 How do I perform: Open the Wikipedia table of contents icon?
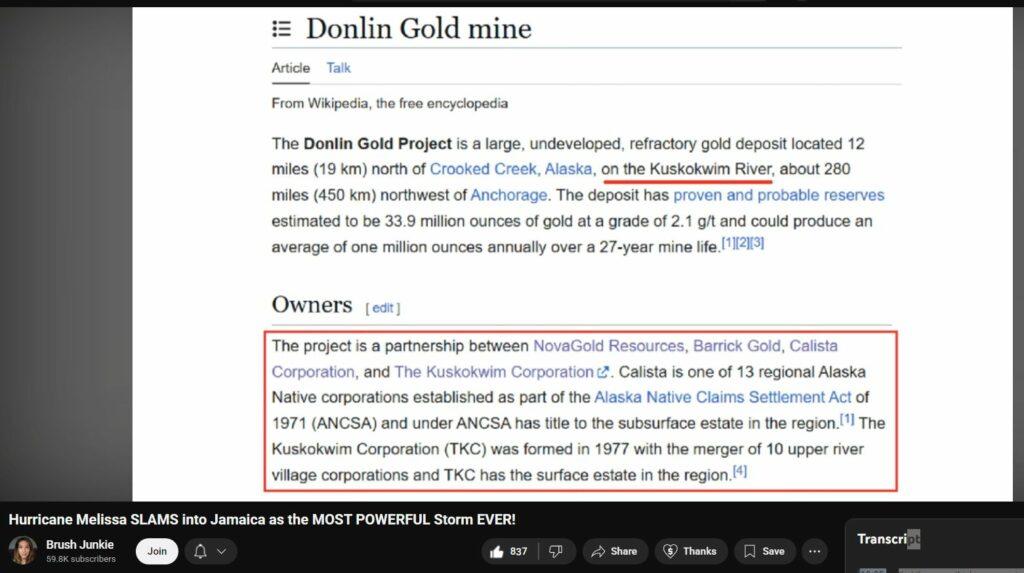pos(282,29)
